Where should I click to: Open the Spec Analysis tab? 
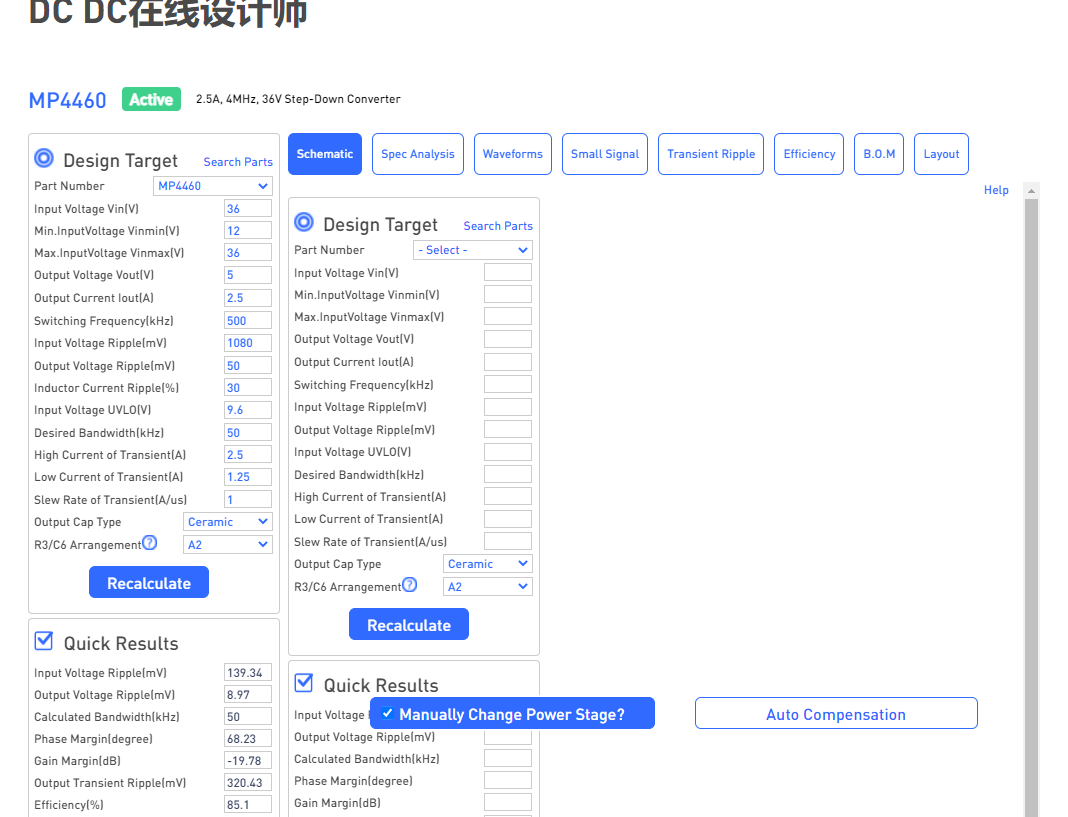tap(418, 154)
